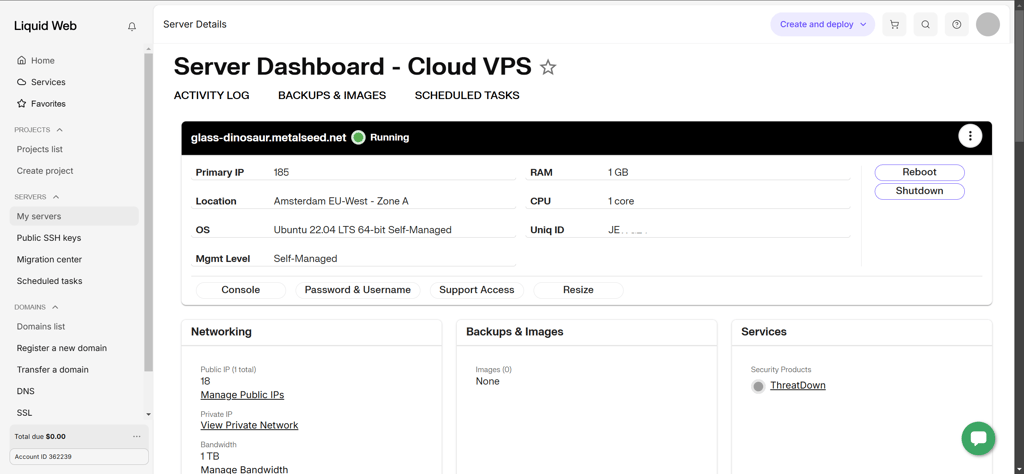Click the Self-Managed Mgmt Level value

pyautogui.click(x=306, y=259)
